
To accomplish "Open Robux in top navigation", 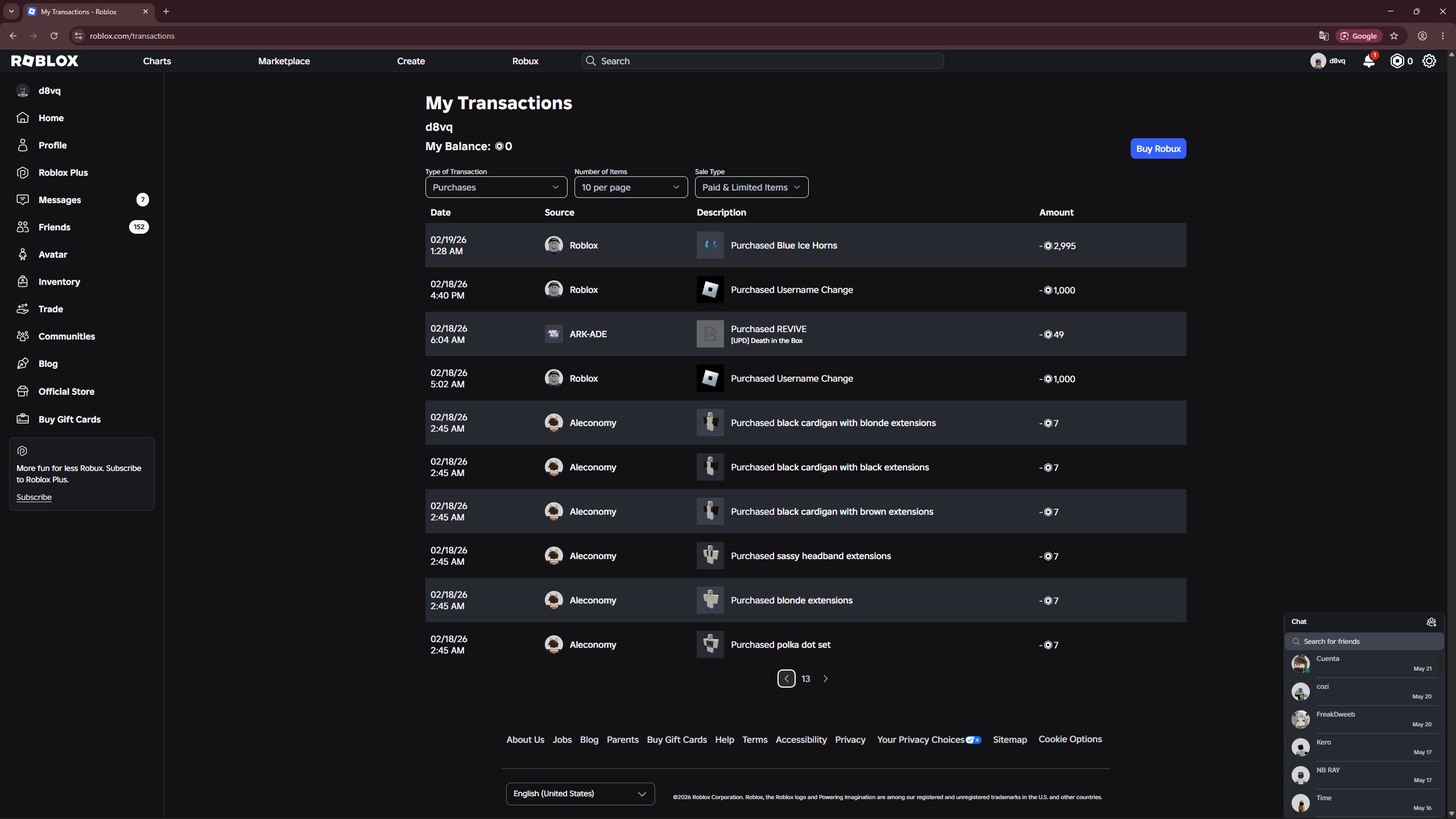I will tap(525, 61).
